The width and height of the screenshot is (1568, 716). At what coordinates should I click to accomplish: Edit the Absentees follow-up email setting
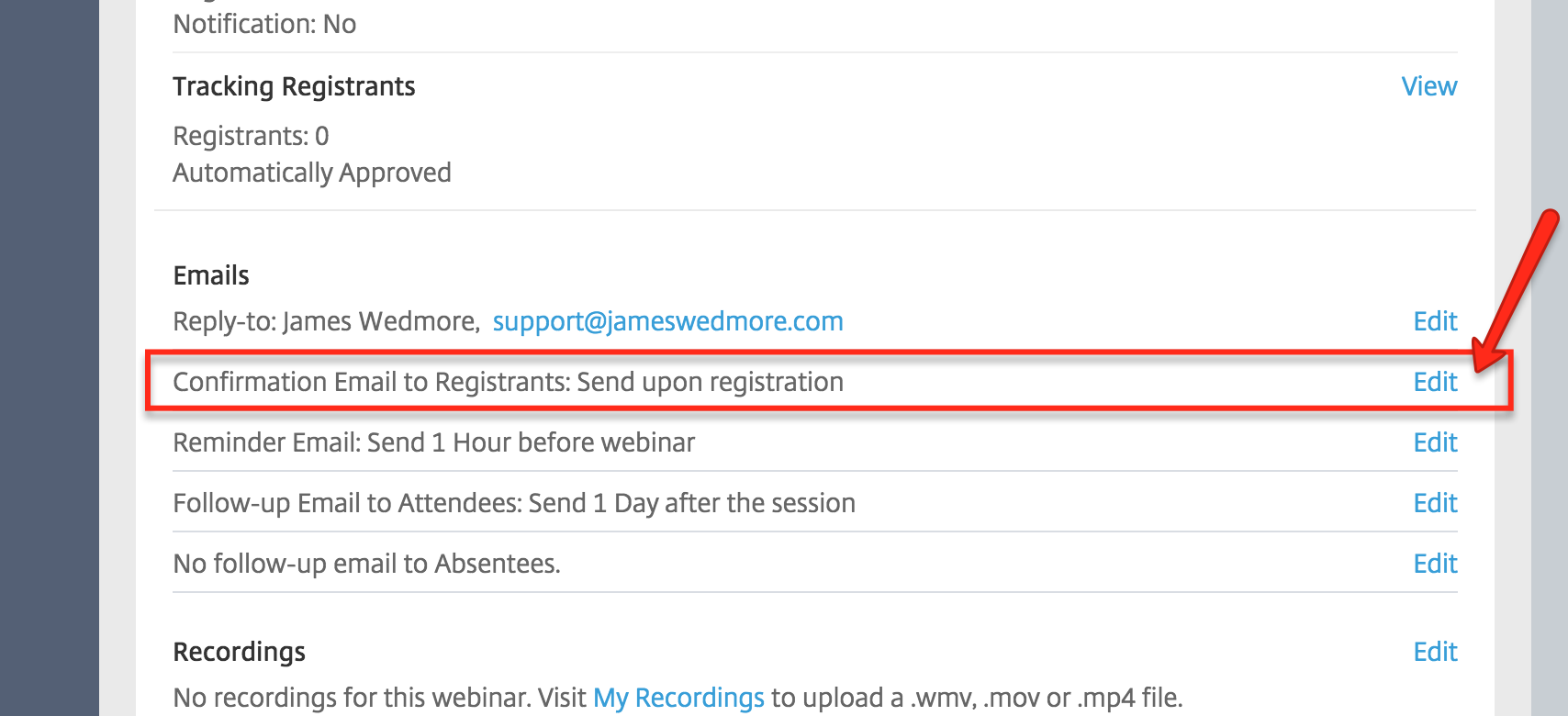[1435, 564]
